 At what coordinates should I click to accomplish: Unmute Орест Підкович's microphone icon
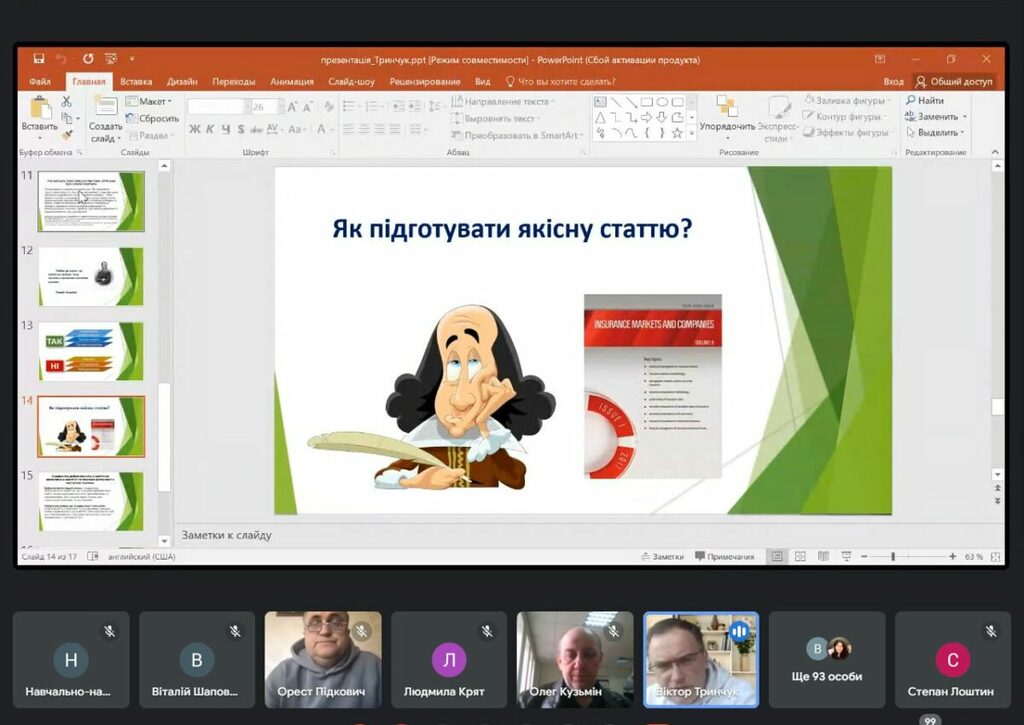pyautogui.click(x=361, y=631)
